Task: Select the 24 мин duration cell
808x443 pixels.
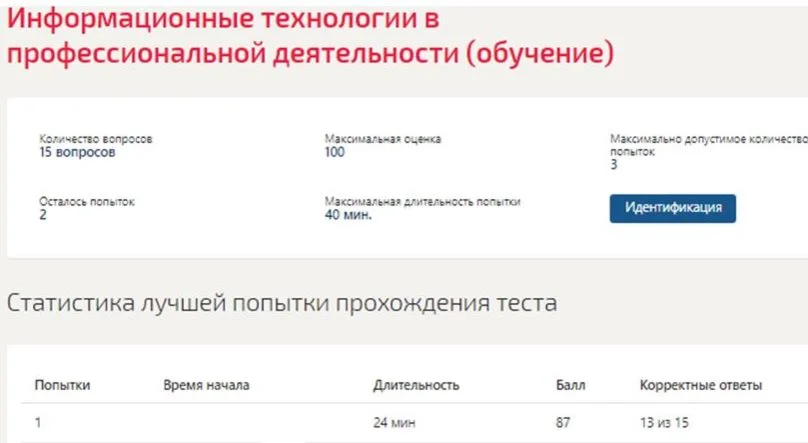Action: pyautogui.click(x=394, y=423)
